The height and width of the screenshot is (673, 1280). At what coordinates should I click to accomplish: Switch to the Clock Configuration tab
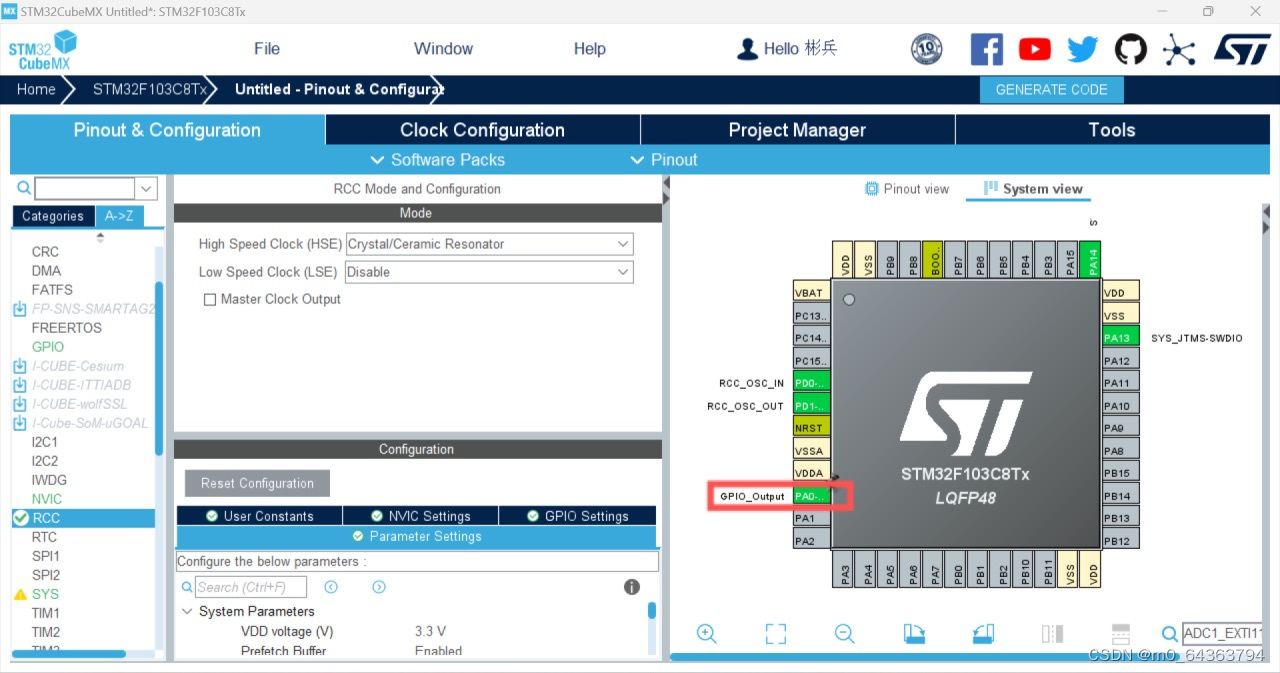(x=481, y=129)
